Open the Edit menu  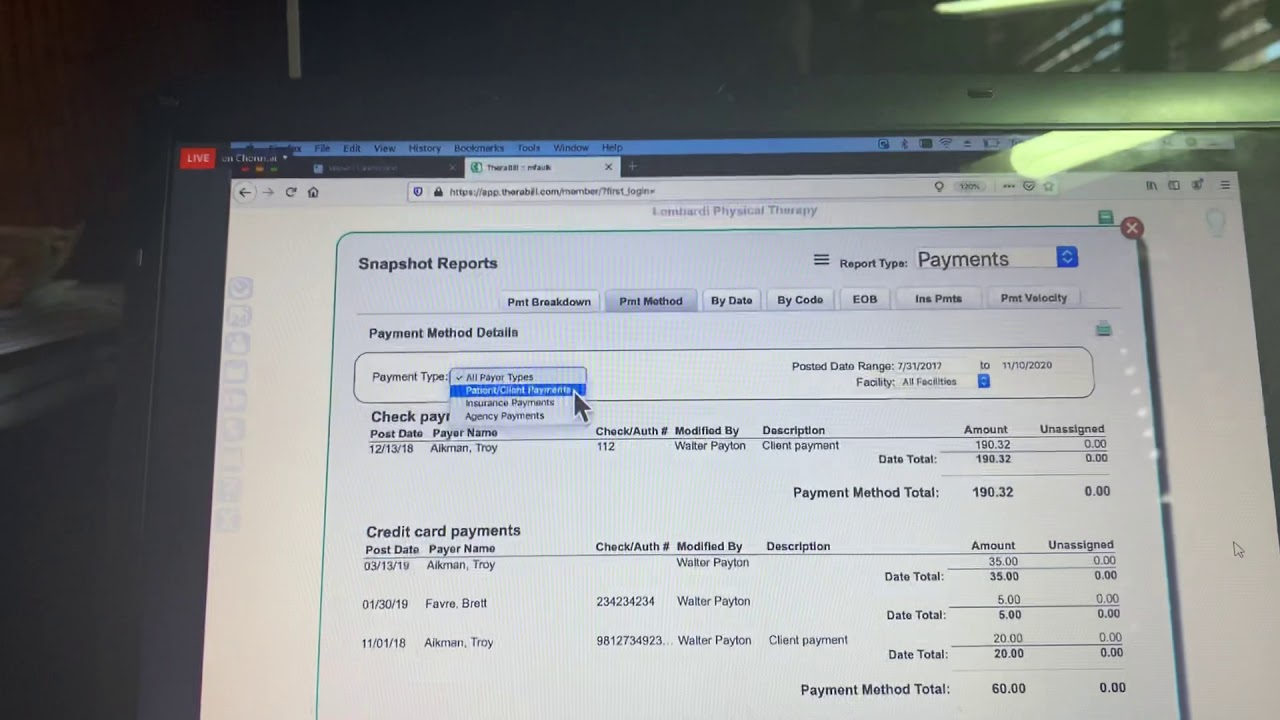(x=352, y=148)
